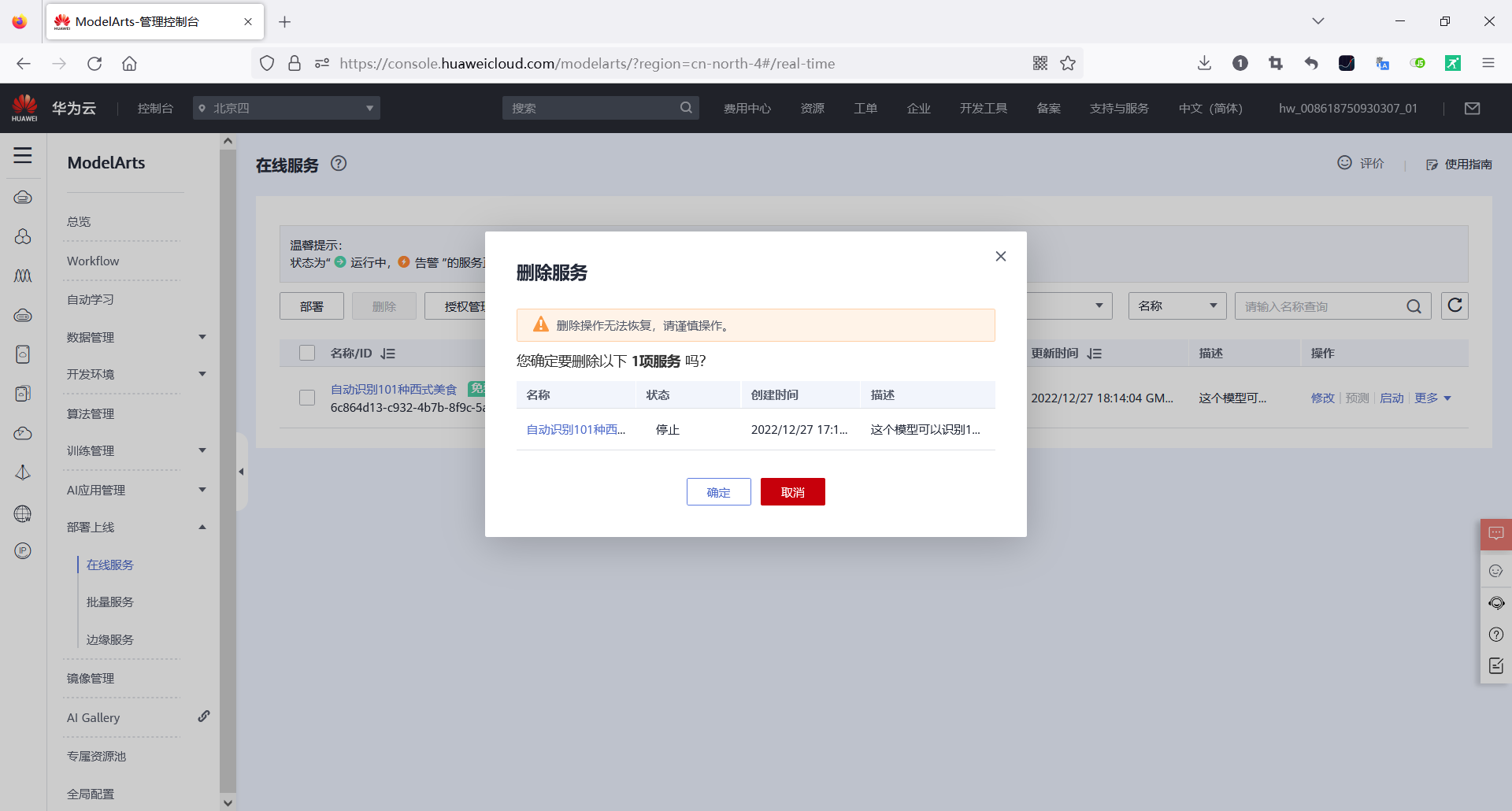This screenshot has height=811, width=1512.
Task: Expand the 开发环境 section arrow
Action: tap(202, 374)
